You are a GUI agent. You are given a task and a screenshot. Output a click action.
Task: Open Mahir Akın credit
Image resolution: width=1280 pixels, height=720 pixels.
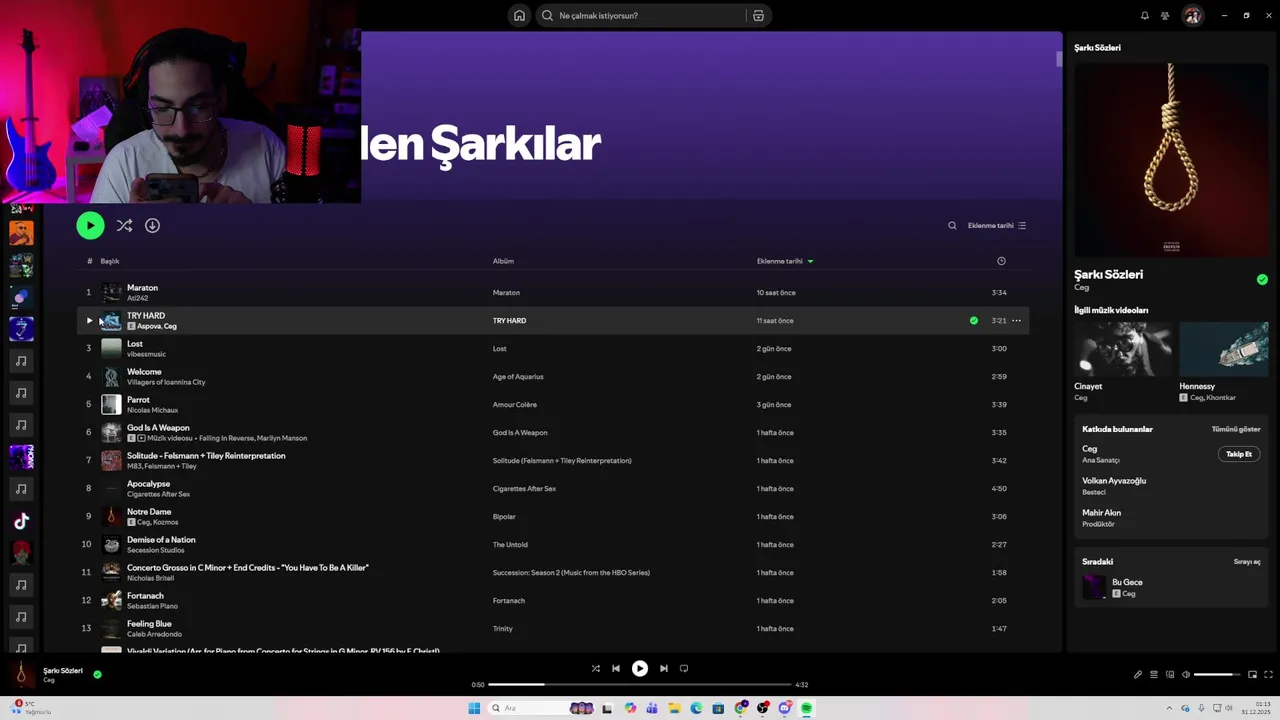pyautogui.click(x=1101, y=513)
